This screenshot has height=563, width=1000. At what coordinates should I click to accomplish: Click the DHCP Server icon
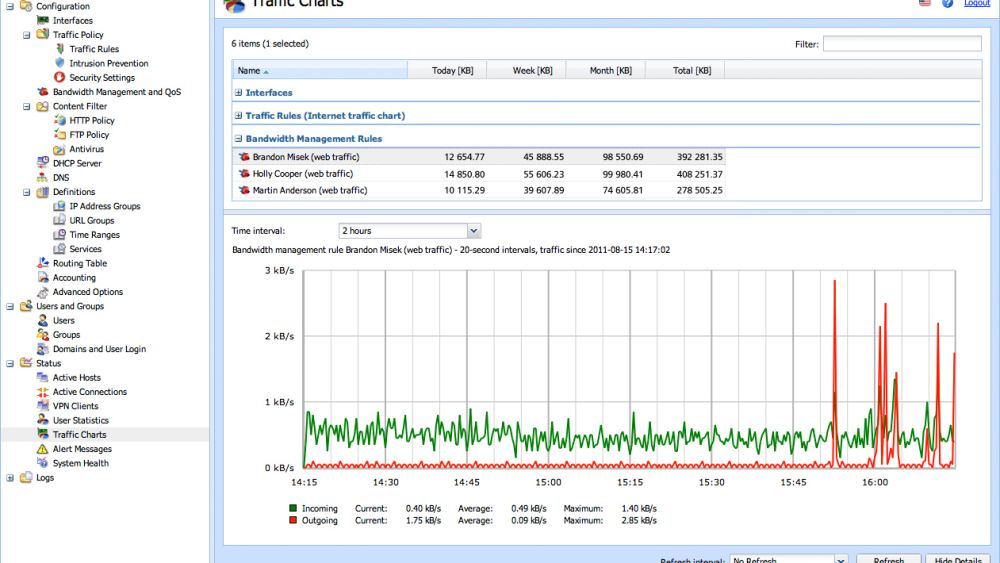(x=43, y=163)
